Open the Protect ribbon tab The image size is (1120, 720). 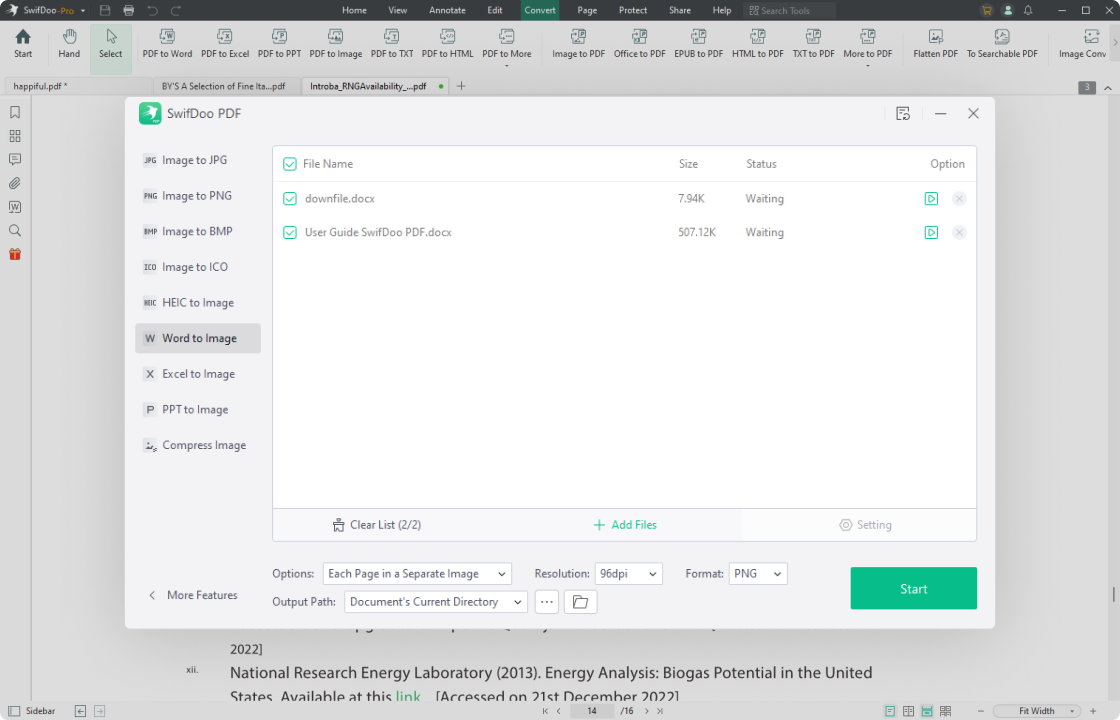pyautogui.click(x=632, y=10)
